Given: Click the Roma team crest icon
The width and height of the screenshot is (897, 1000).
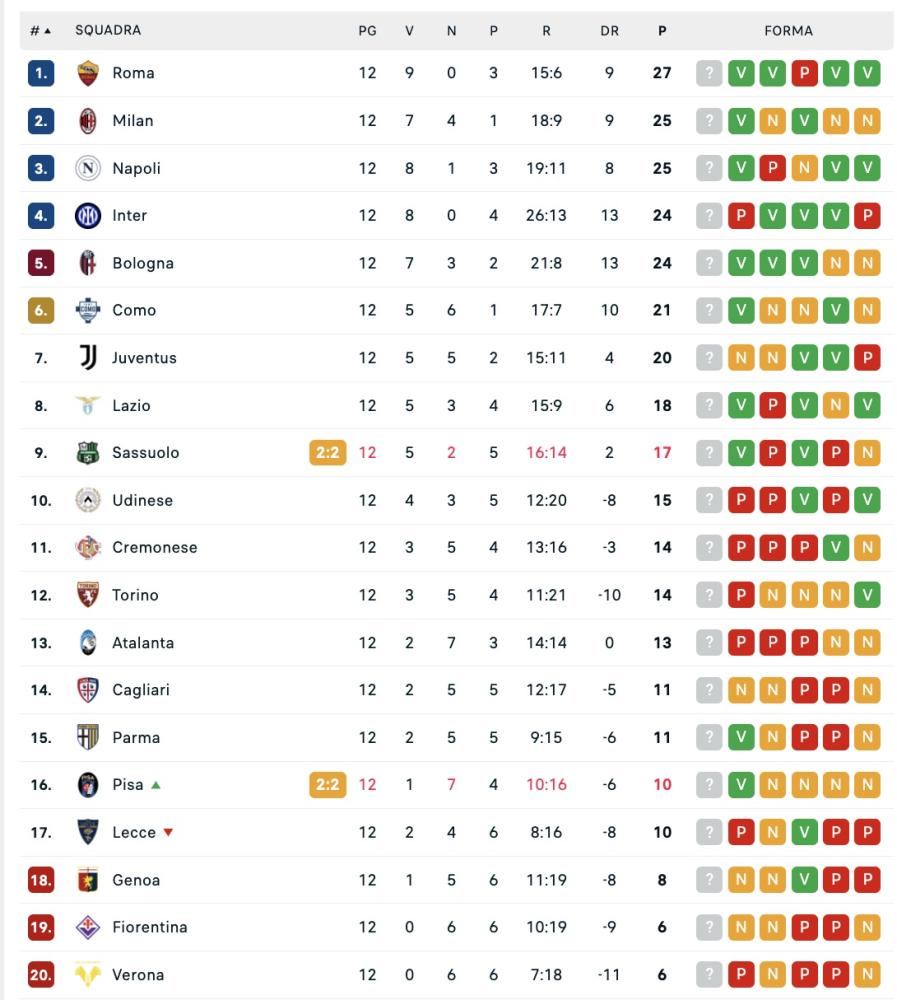Looking at the screenshot, I should pos(88,73).
